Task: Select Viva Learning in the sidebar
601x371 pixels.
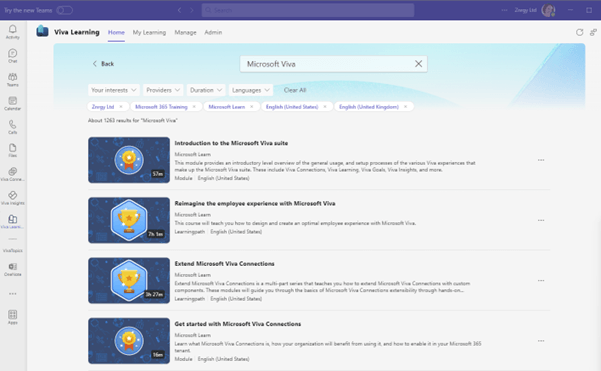Action: [13, 222]
